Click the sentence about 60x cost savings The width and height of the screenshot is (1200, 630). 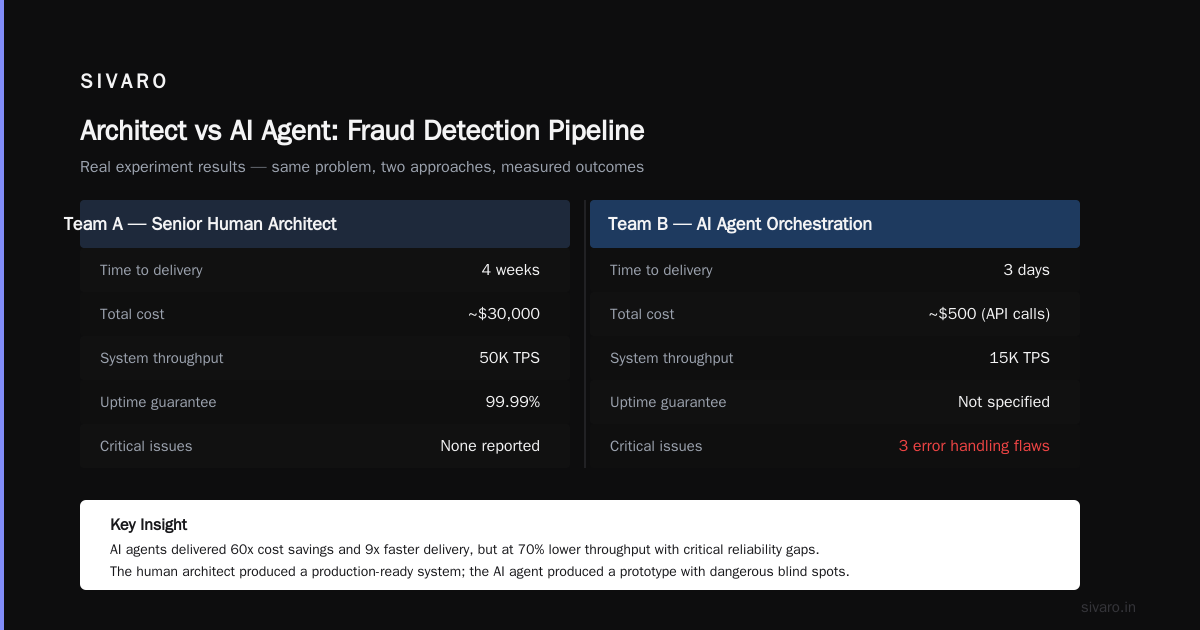(464, 550)
